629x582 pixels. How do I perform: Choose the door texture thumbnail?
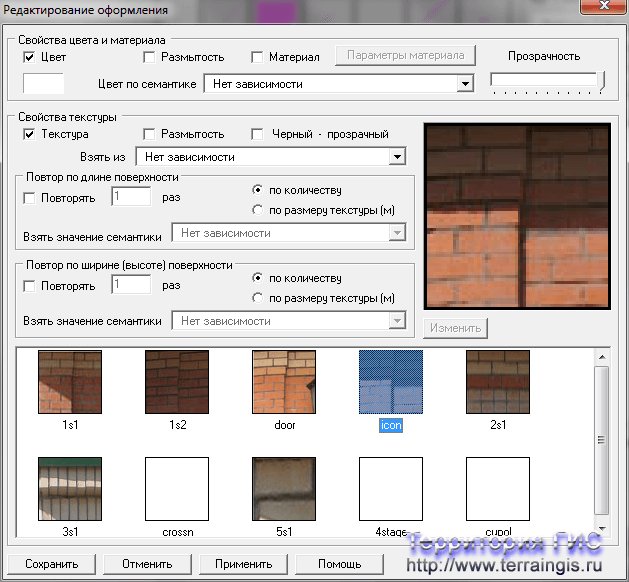[284, 382]
